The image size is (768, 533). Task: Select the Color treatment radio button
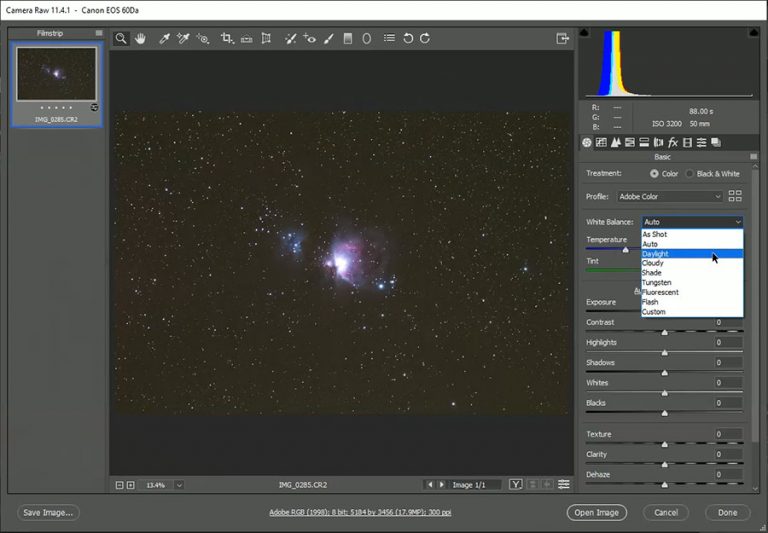[654, 173]
